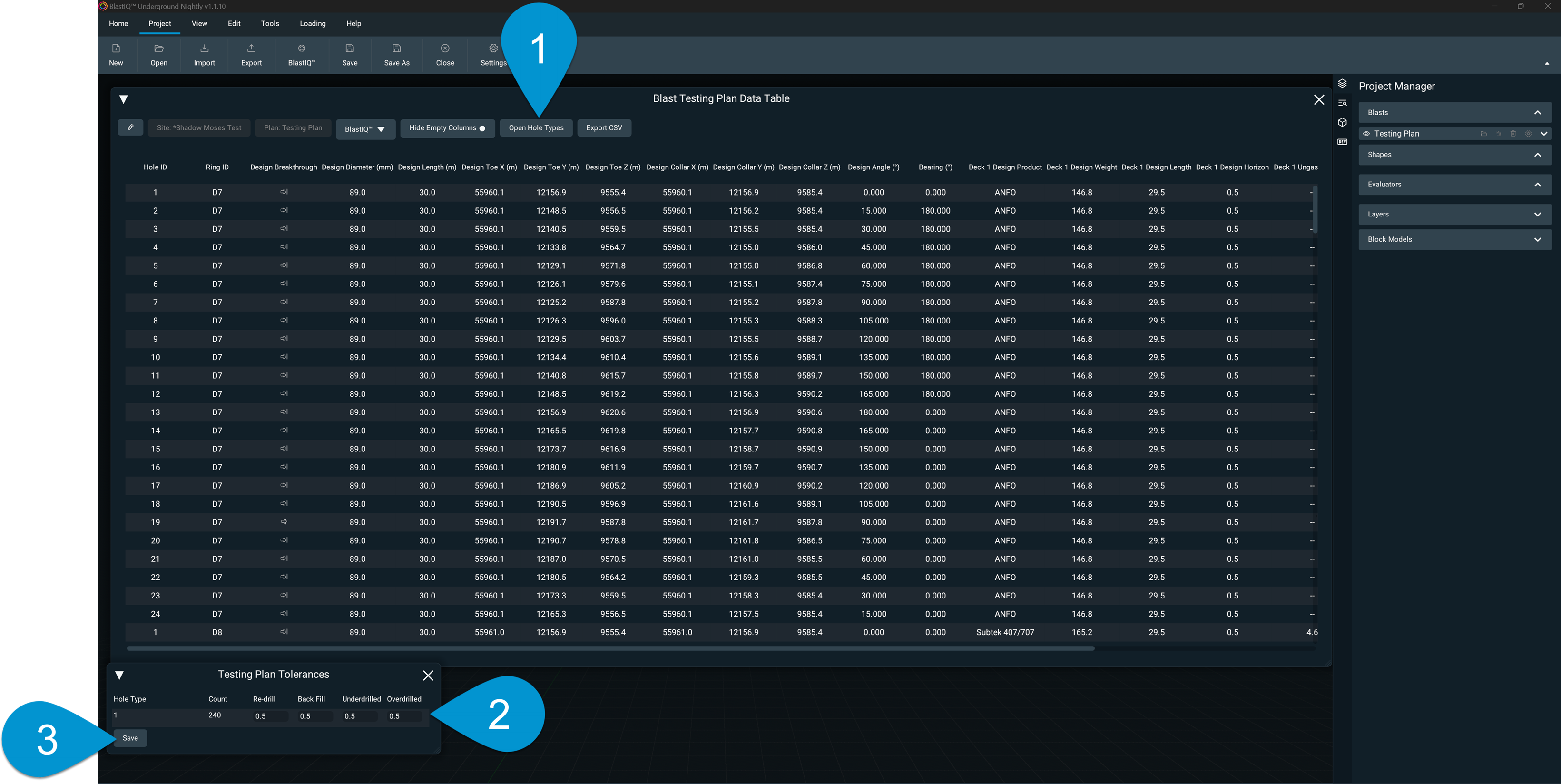This screenshot has width=1561, height=784.
Task: Select the layers stack icon in sidebar
Action: tap(1342, 84)
